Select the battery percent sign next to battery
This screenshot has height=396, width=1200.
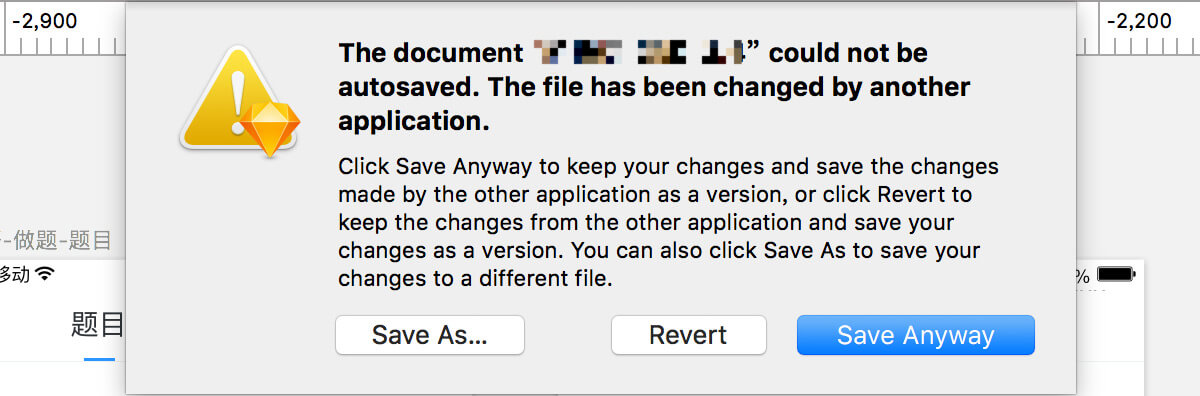(x=1083, y=275)
